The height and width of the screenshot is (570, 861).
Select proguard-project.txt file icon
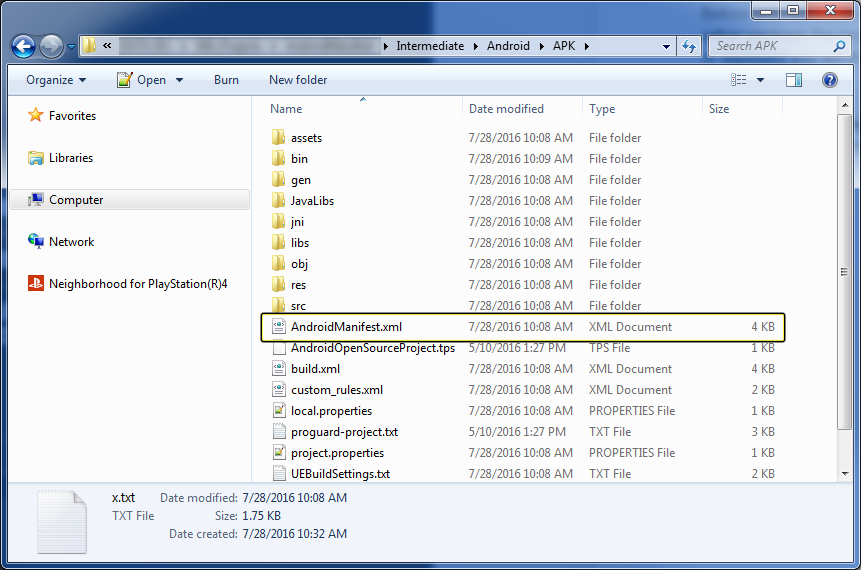point(279,432)
